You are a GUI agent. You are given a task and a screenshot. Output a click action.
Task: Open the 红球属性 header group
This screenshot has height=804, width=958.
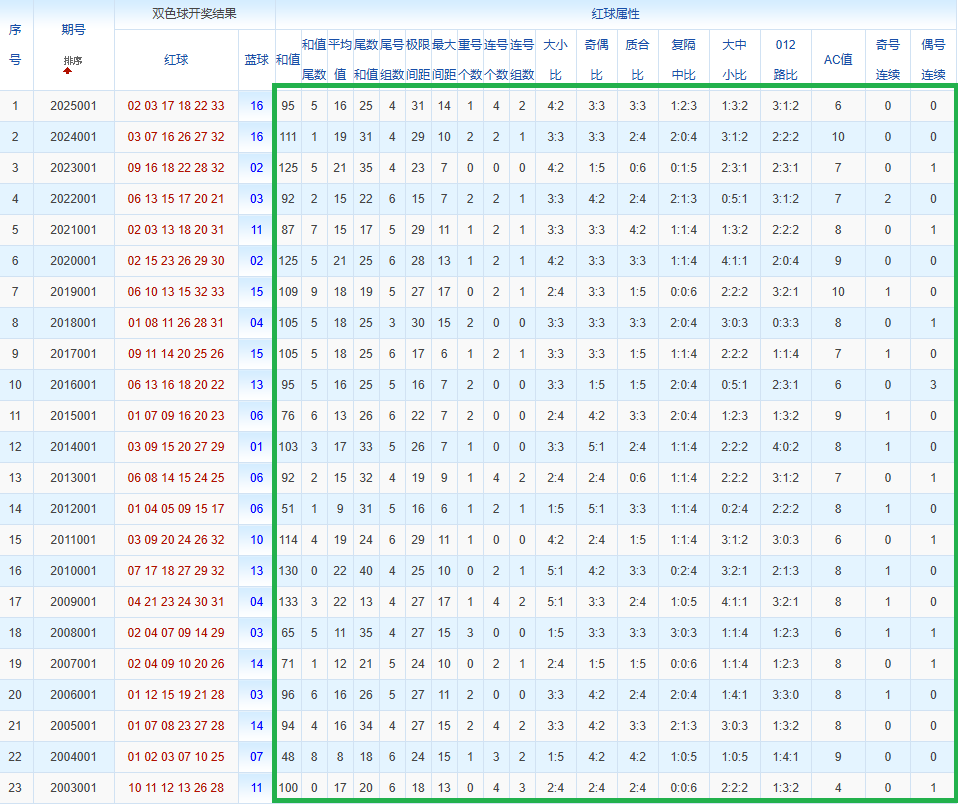[616, 14]
